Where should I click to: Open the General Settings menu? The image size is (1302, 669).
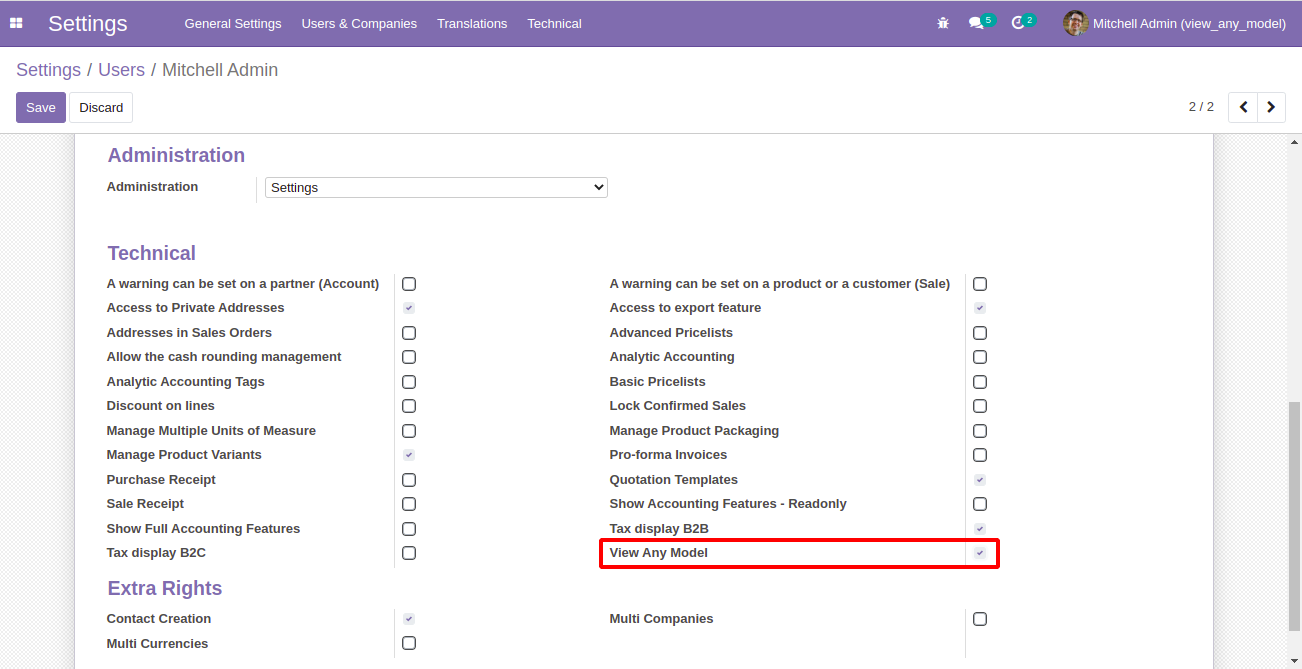click(233, 23)
